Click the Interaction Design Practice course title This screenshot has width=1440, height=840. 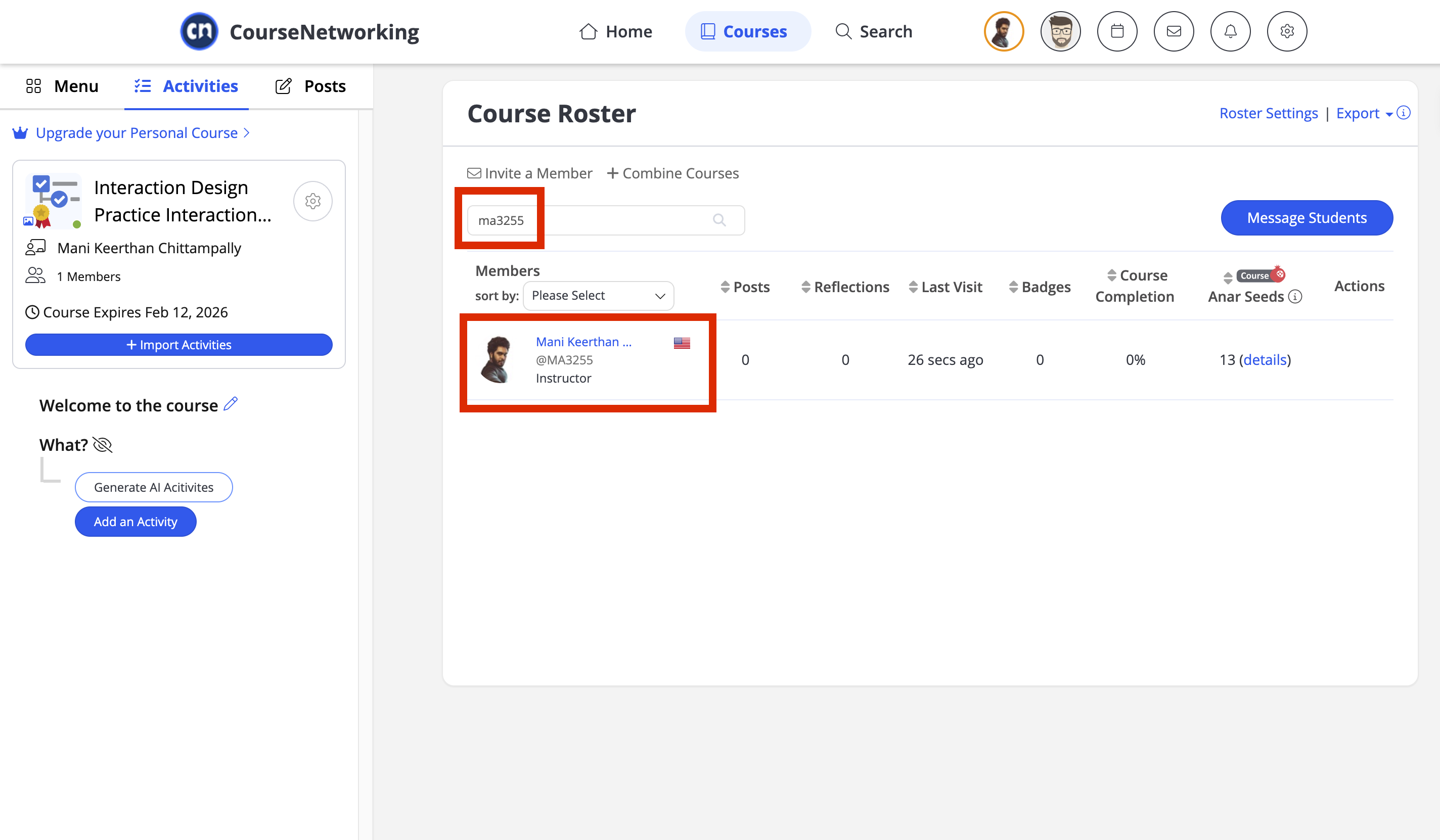183,201
